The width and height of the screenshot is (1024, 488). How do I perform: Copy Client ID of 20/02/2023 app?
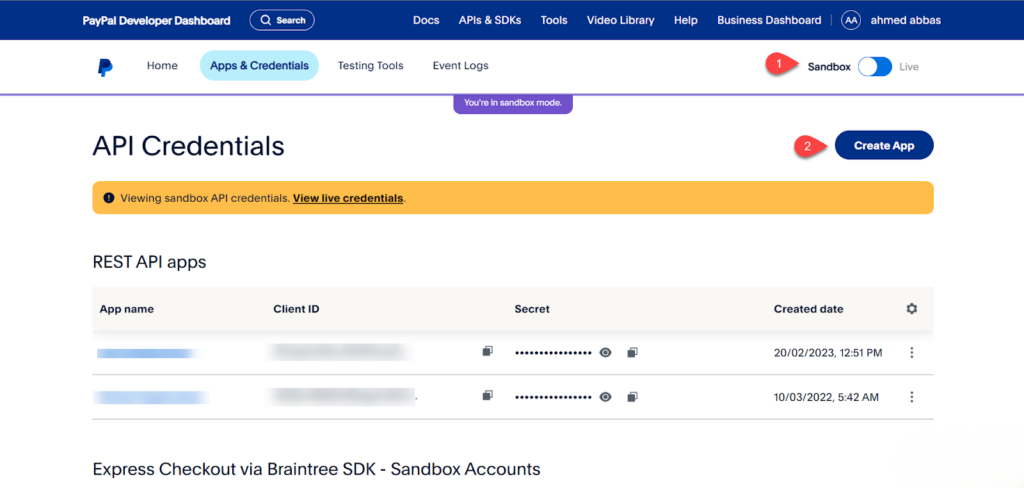[x=487, y=351]
